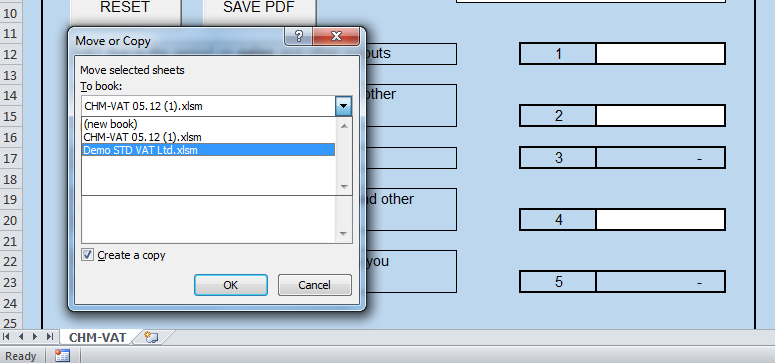The height and width of the screenshot is (363, 775).
Task: Click the macro record icon in status bar
Action: (62, 355)
